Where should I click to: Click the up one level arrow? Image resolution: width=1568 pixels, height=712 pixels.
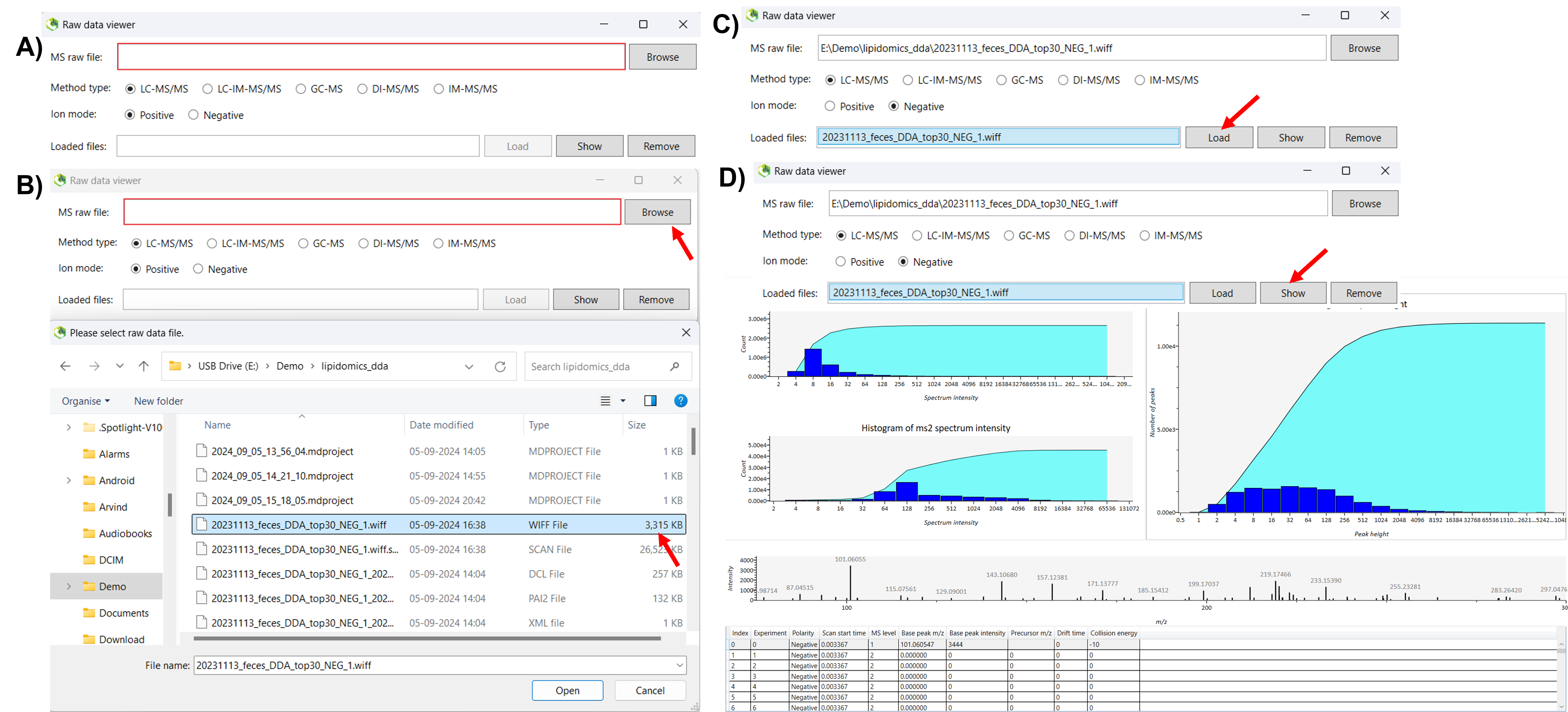coord(144,366)
